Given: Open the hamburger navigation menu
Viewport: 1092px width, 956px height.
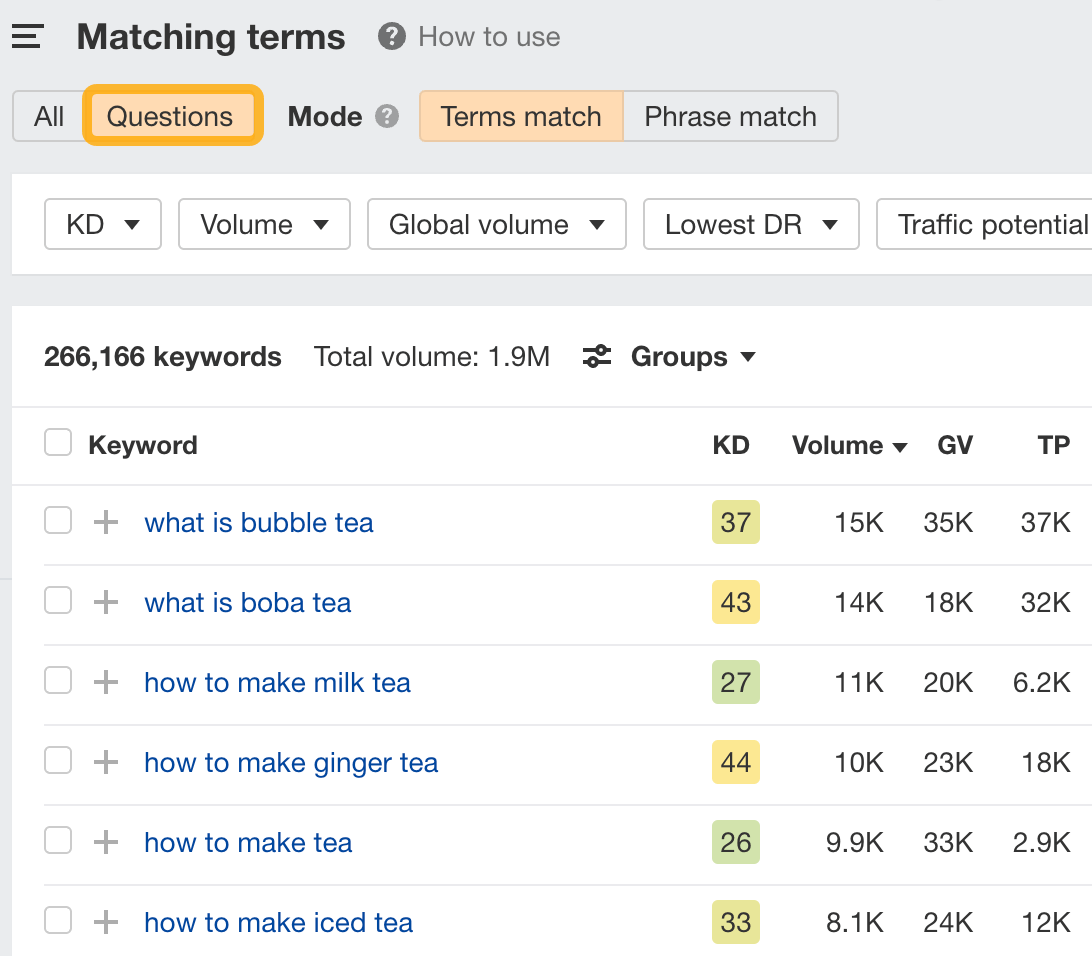Looking at the screenshot, I should tap(26, 36).
